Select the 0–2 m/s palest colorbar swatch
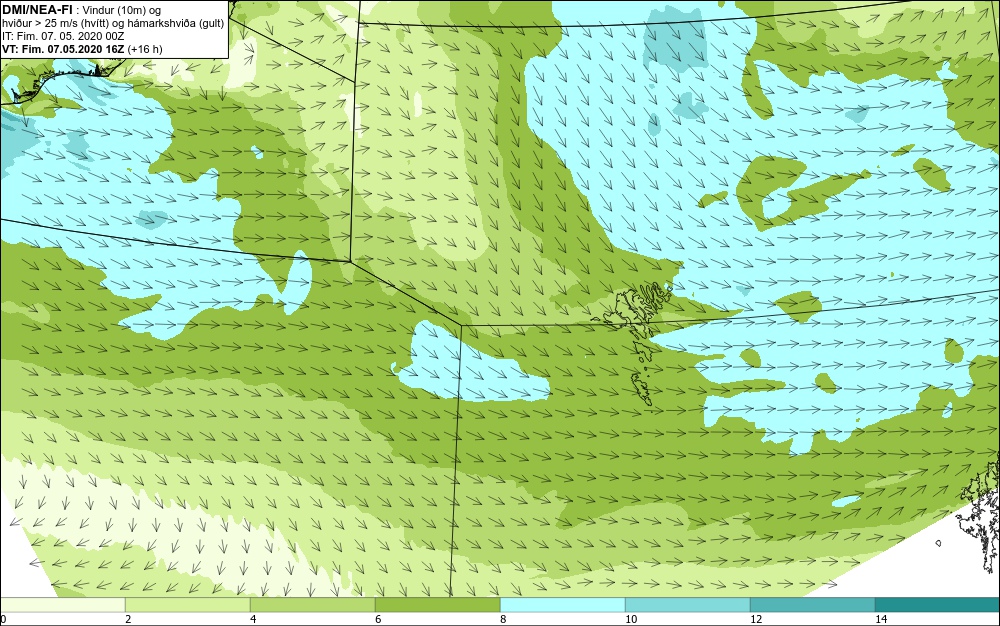The width and height of the screenshot is (1000, 626). [x=62, y=605]
